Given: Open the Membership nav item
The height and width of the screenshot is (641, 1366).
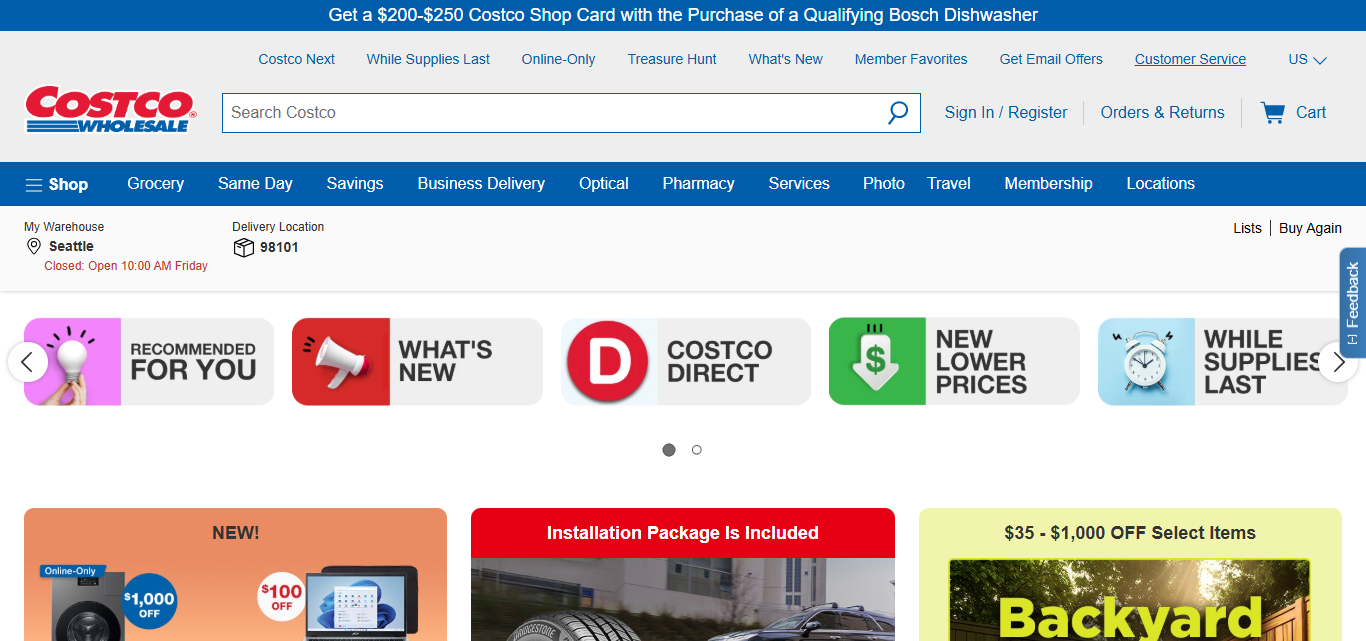Looking at the screenshot, I should click(1048, 183).
